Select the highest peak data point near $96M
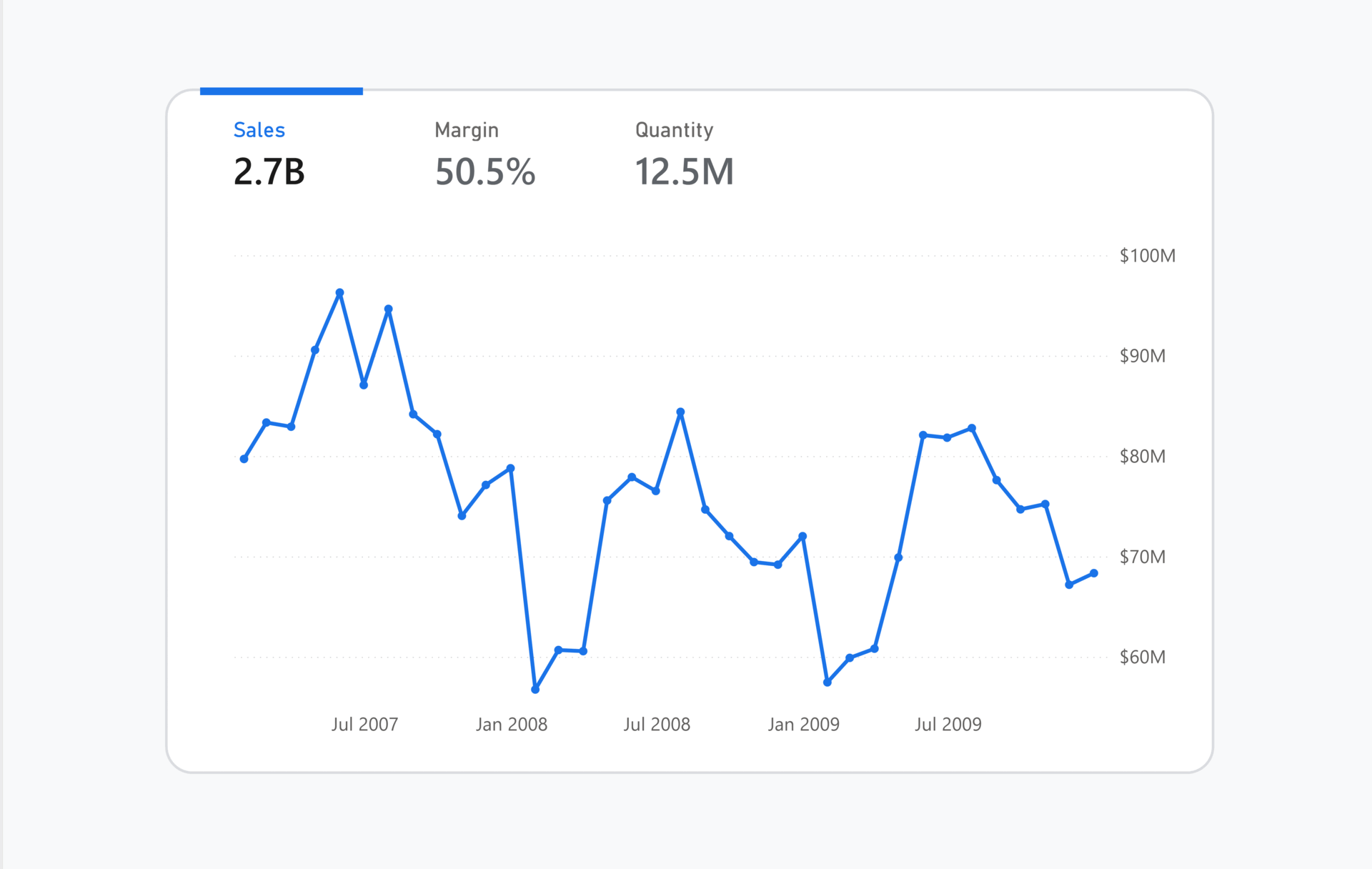This screenshot has width=1372, height=869. [339, 293]
